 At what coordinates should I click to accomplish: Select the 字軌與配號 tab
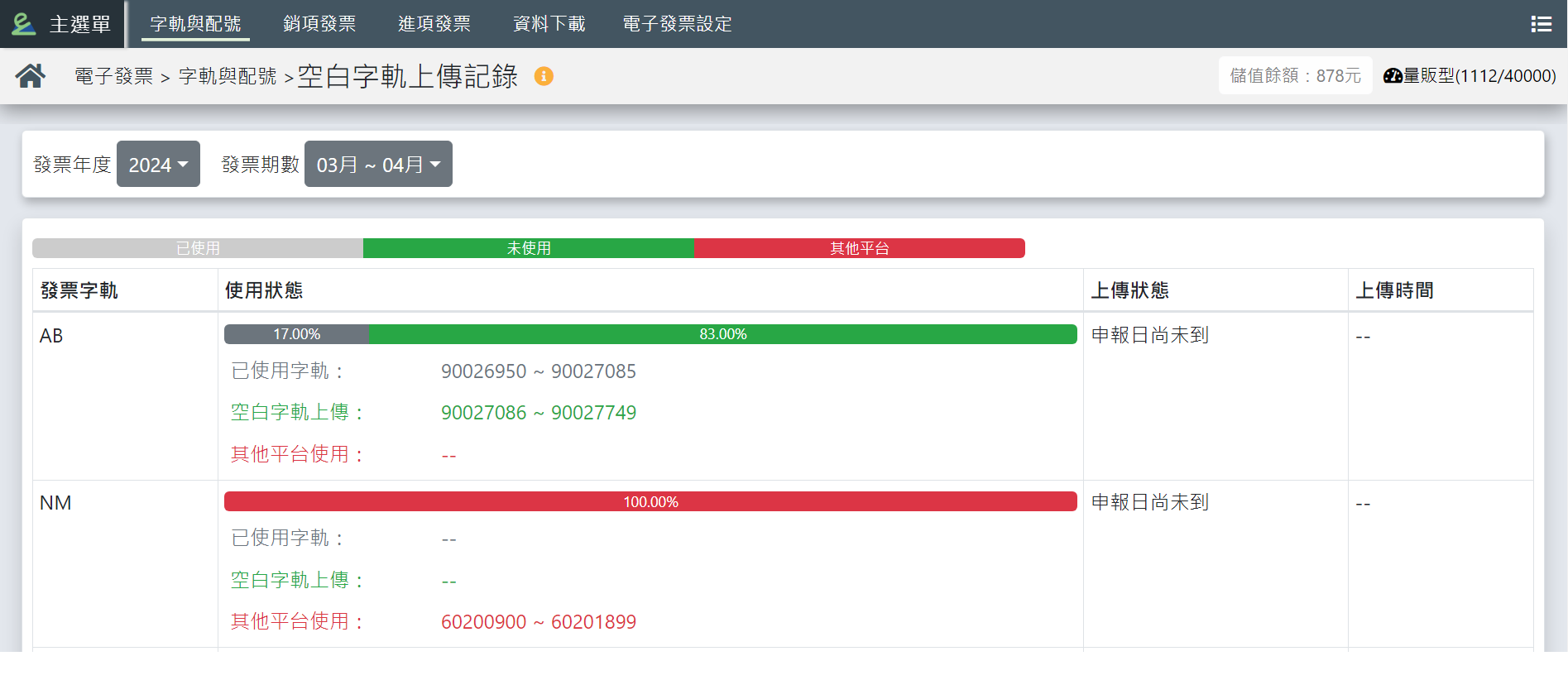point(195,24)
